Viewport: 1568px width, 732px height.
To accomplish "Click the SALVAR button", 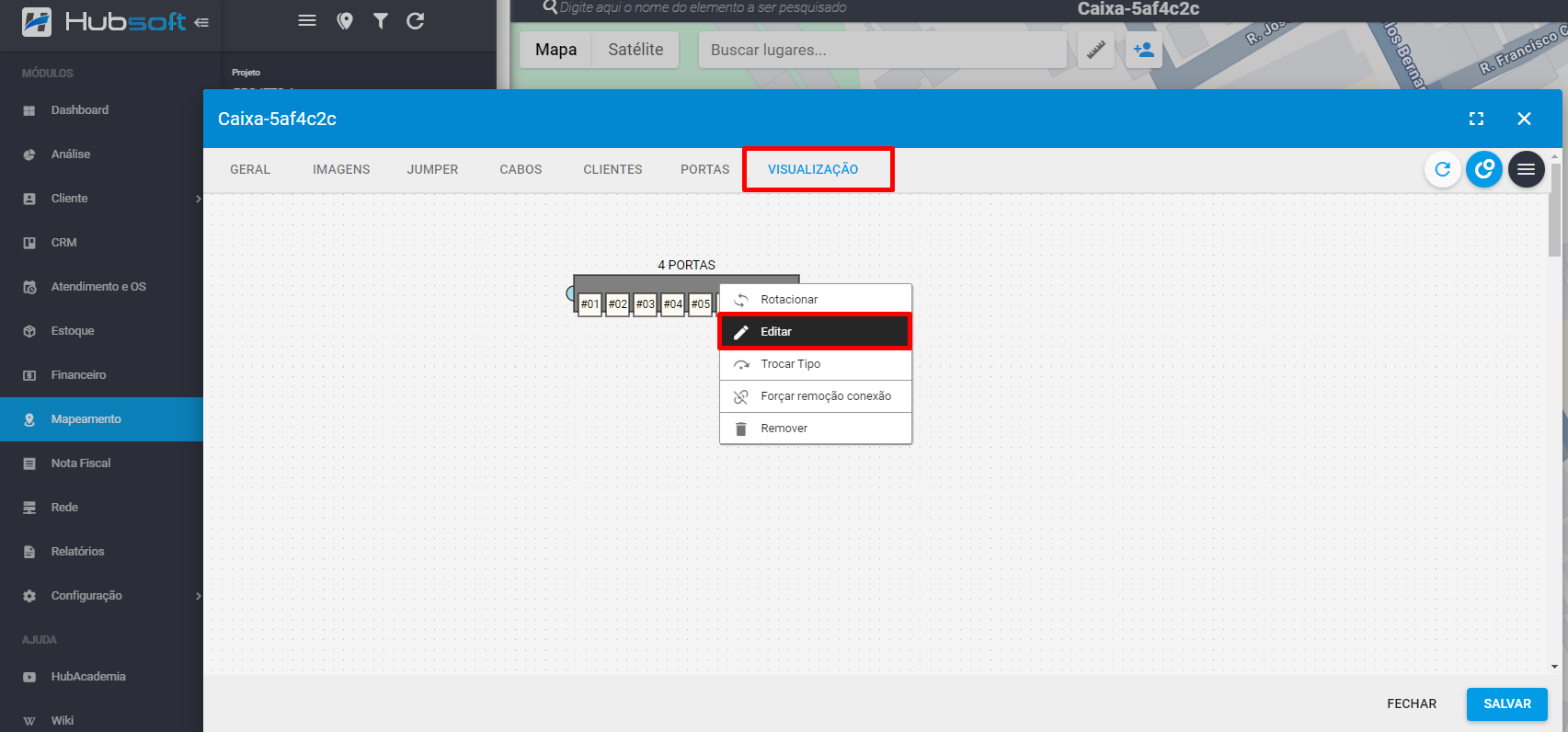I will (1507, 703).
